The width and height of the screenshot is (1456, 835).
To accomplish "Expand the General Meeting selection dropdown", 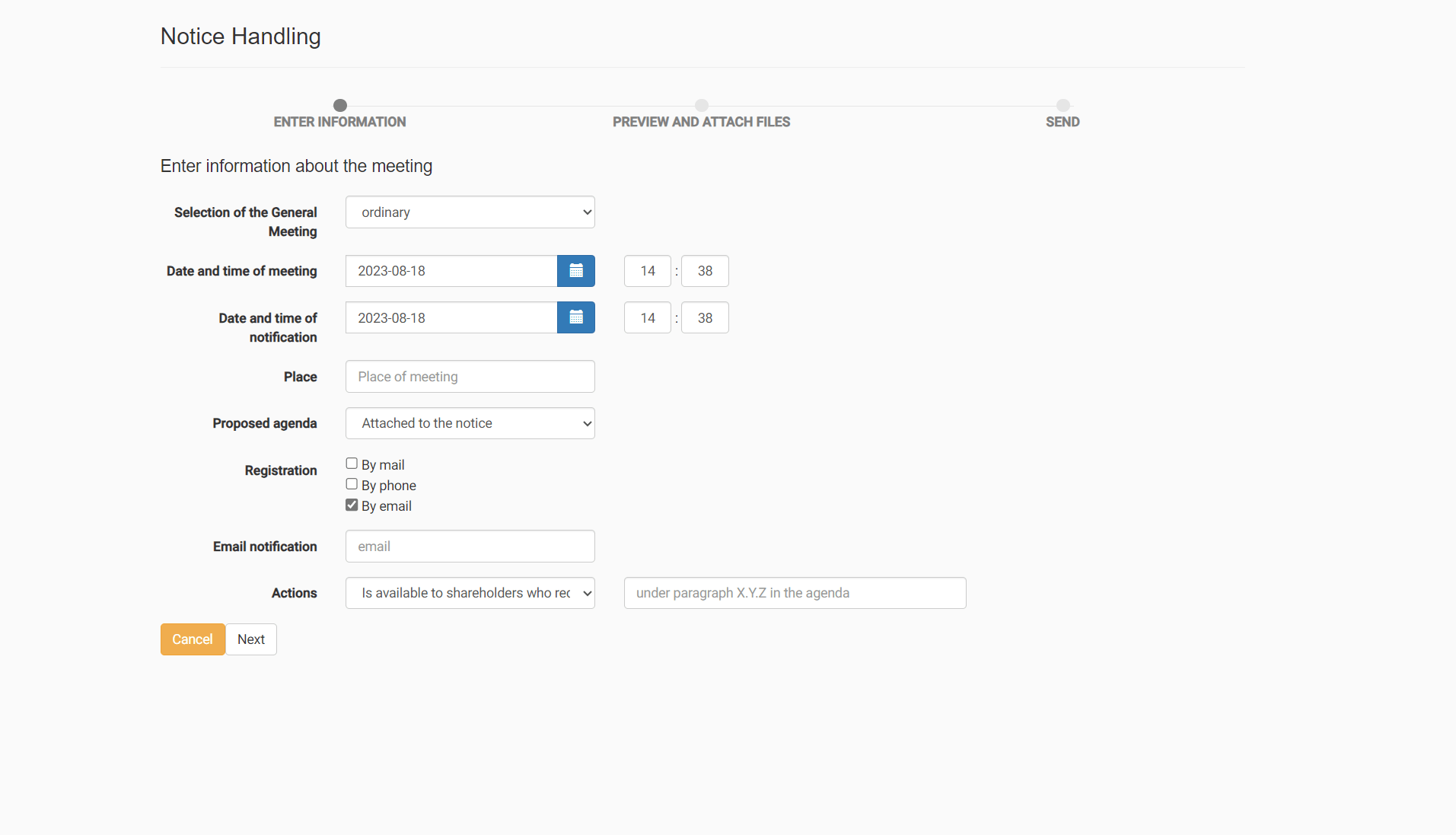I will click(x=470, y=212).
